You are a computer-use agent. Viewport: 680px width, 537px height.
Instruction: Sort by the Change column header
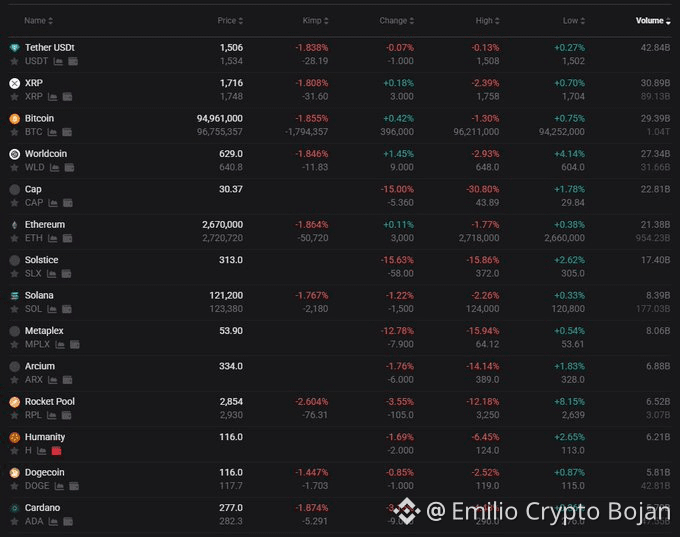[x=396, y=20]
